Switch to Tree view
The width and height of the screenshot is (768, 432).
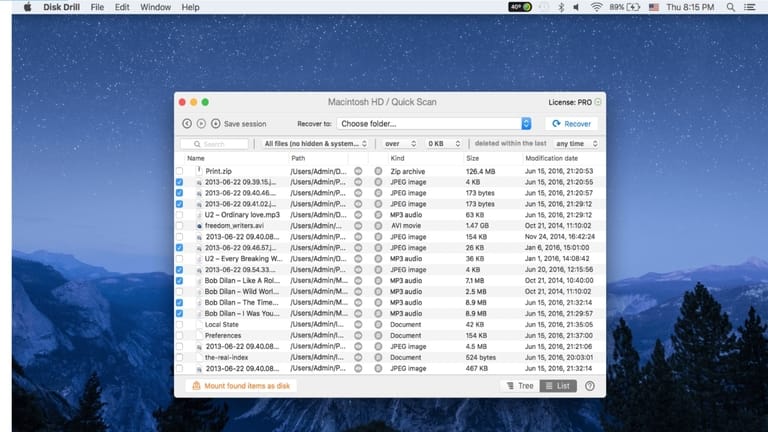tap(520, 386)
